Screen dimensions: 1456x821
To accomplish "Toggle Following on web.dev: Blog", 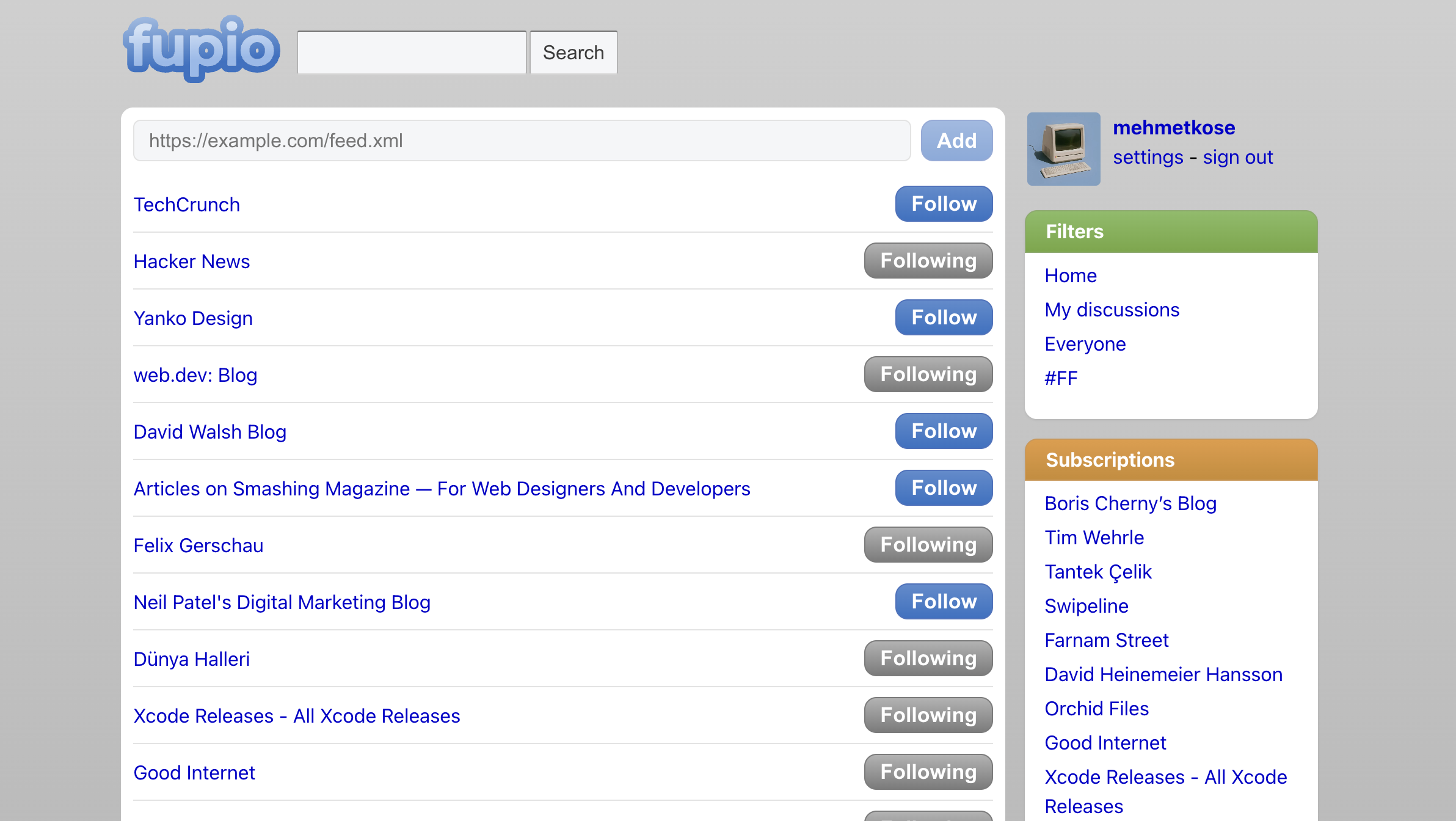I will coord(928,374).
